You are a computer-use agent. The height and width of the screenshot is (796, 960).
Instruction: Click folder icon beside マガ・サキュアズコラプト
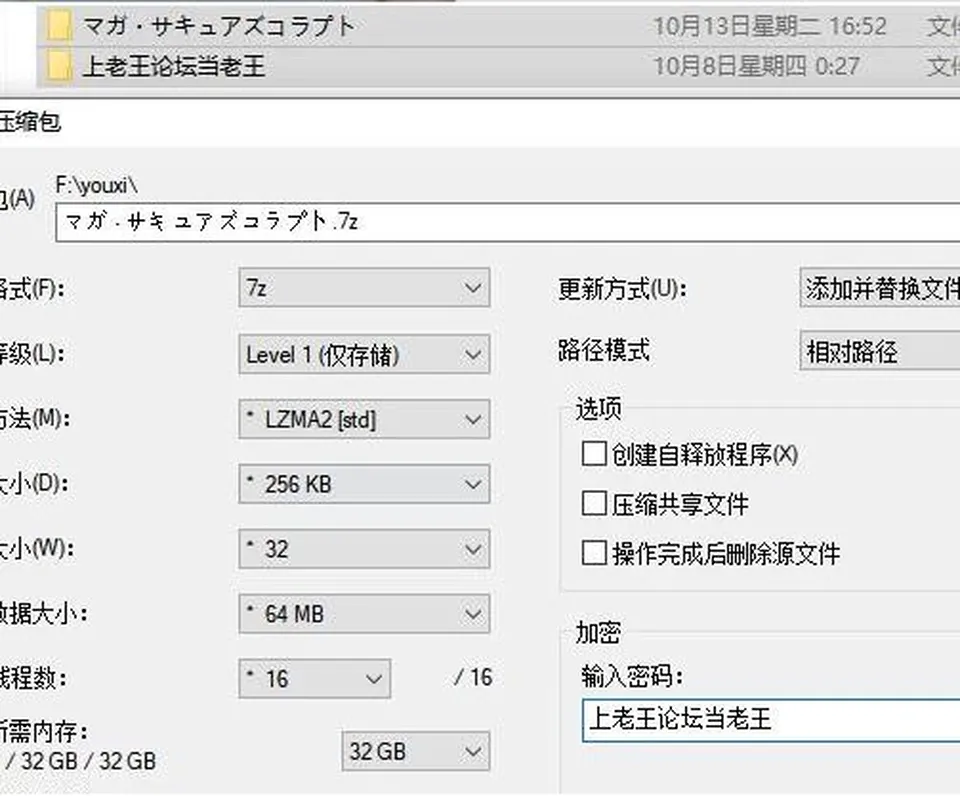click(x=59, y=26)
